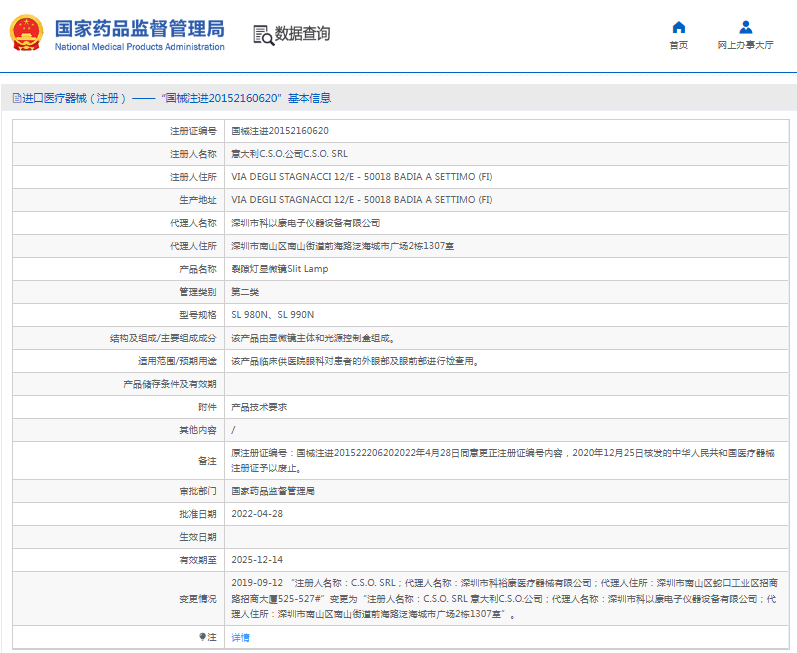Image resolution: width=797 pixels, height=653 pixels.
Task: Click the National Medical Products Administration subtitle
Action: 139,47
